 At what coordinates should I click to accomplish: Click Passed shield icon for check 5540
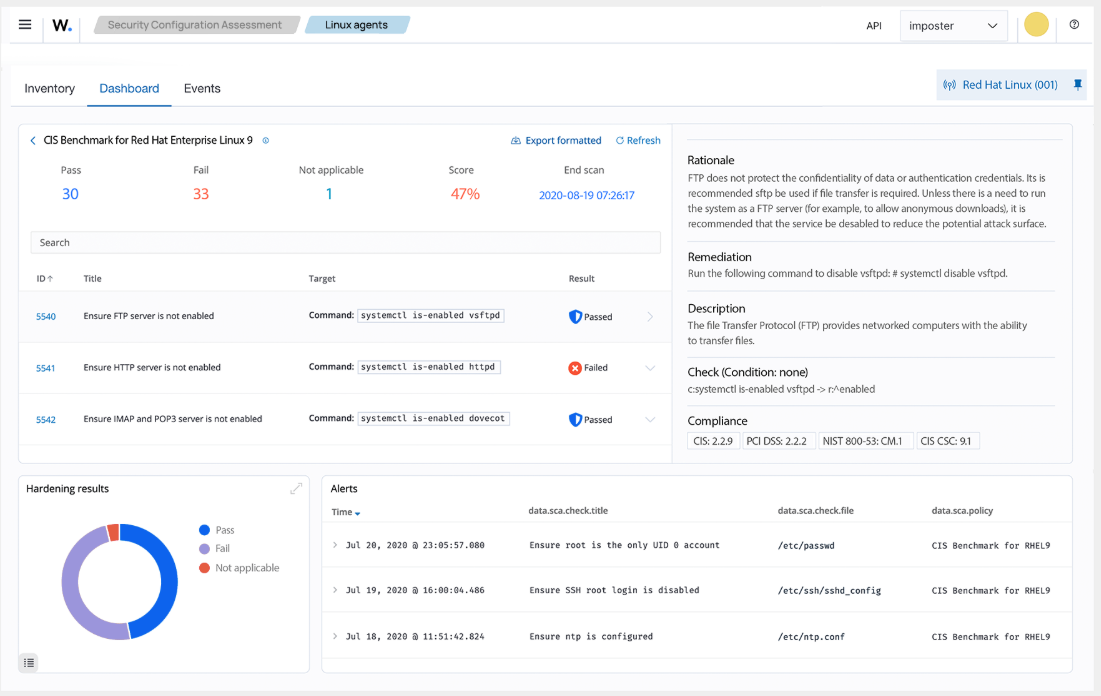click(575, 317)
